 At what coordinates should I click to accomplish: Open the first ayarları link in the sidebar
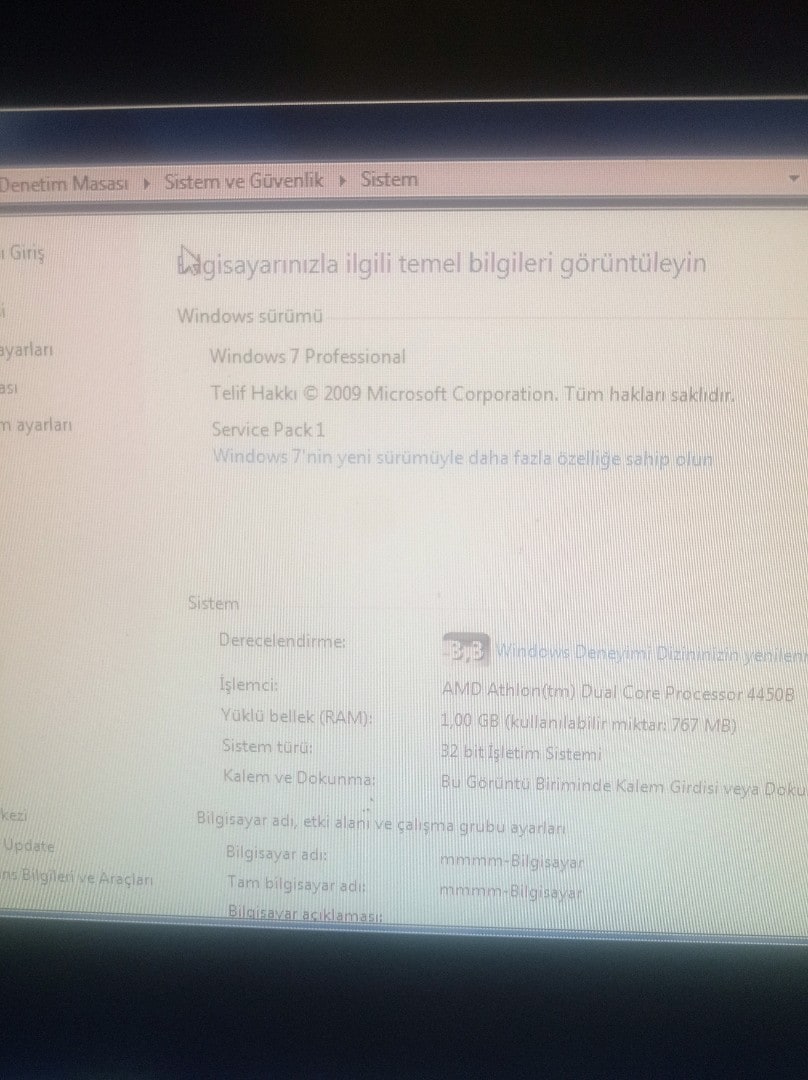26,350
